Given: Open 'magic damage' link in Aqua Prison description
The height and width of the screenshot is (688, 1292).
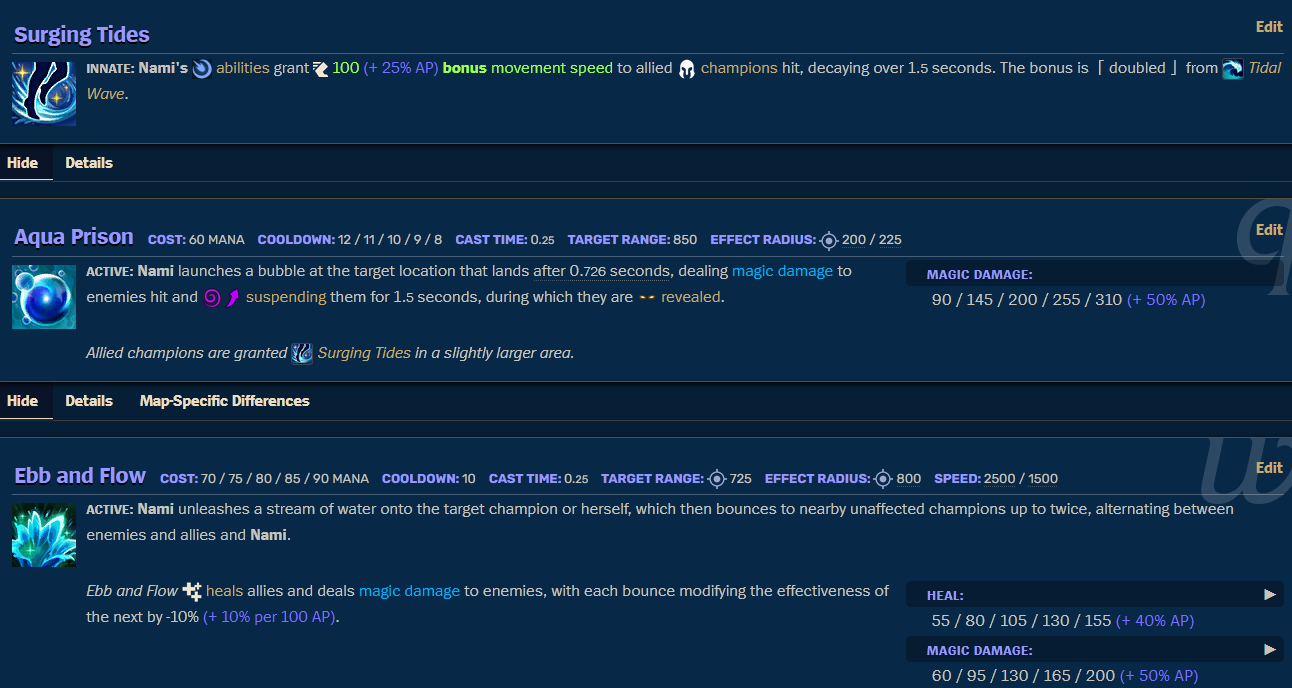Looking at the screenshot, I should click(782, 271).
